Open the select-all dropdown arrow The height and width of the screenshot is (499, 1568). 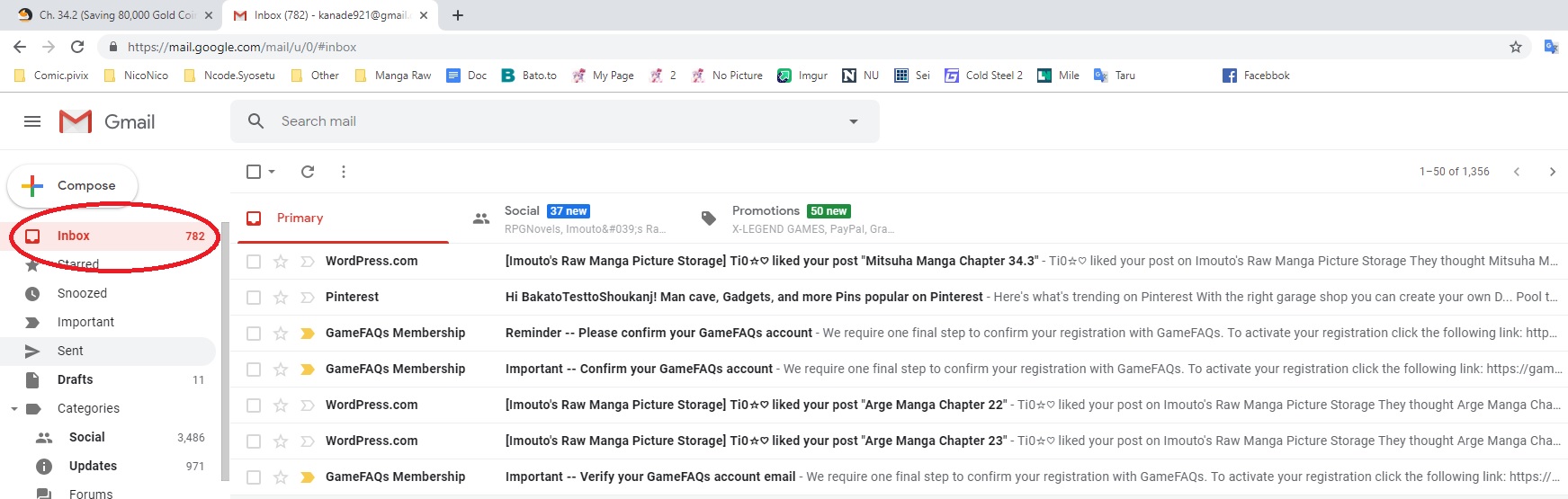[x=272, y=172]
